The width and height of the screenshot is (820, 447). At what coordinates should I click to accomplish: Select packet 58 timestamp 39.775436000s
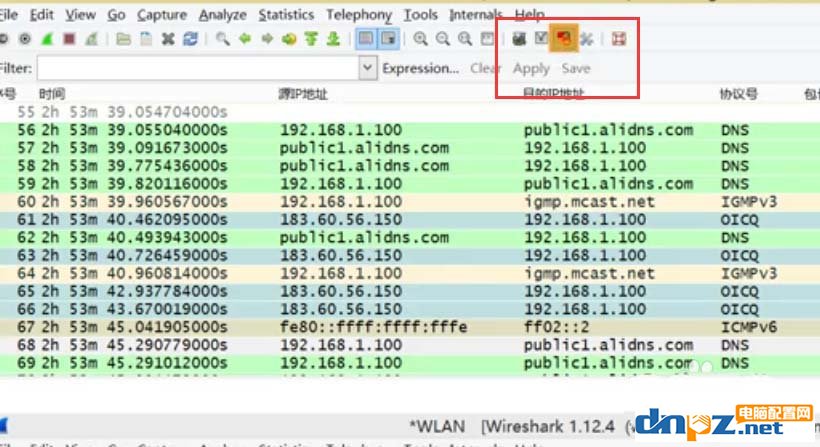[x=410, y=166]
